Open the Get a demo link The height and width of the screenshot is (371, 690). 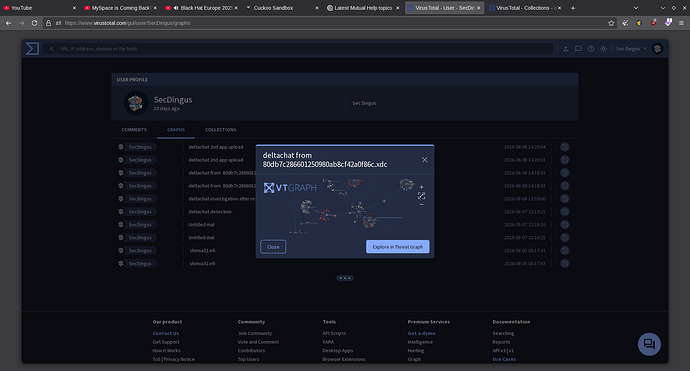click(x=421, y=334)
